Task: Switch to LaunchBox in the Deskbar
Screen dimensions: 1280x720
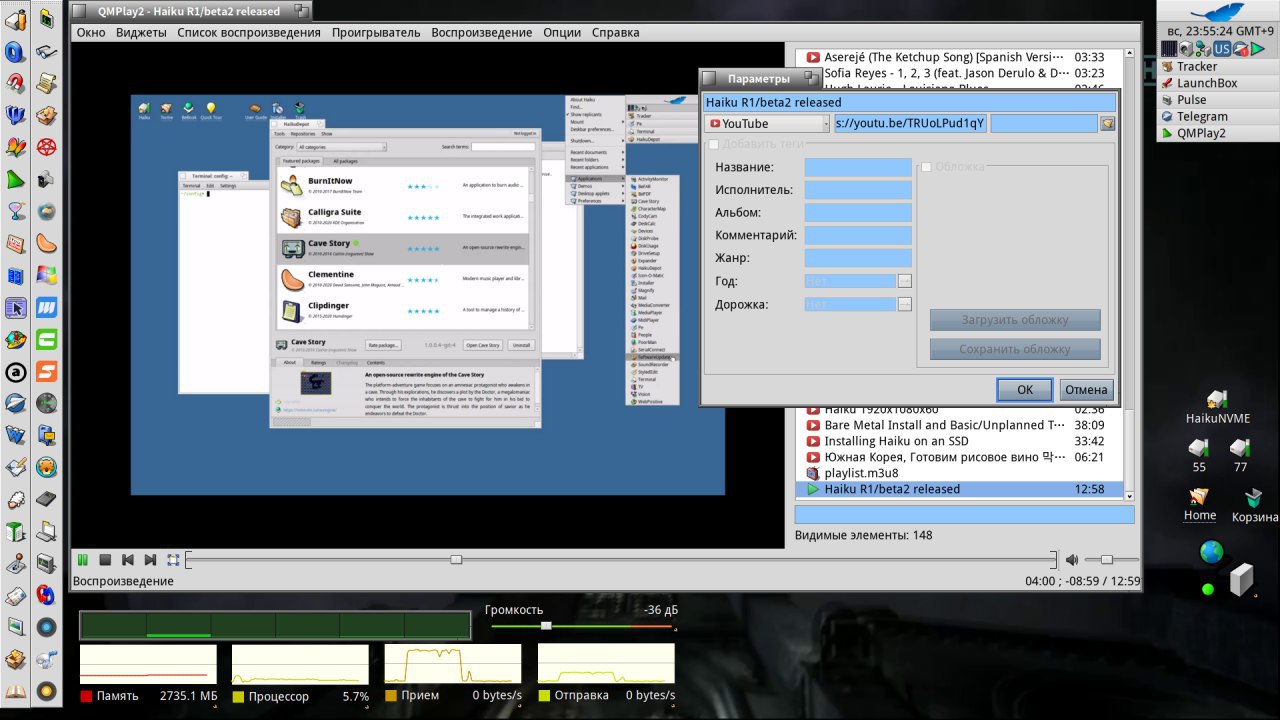Action: click(x=1217, y=83)
